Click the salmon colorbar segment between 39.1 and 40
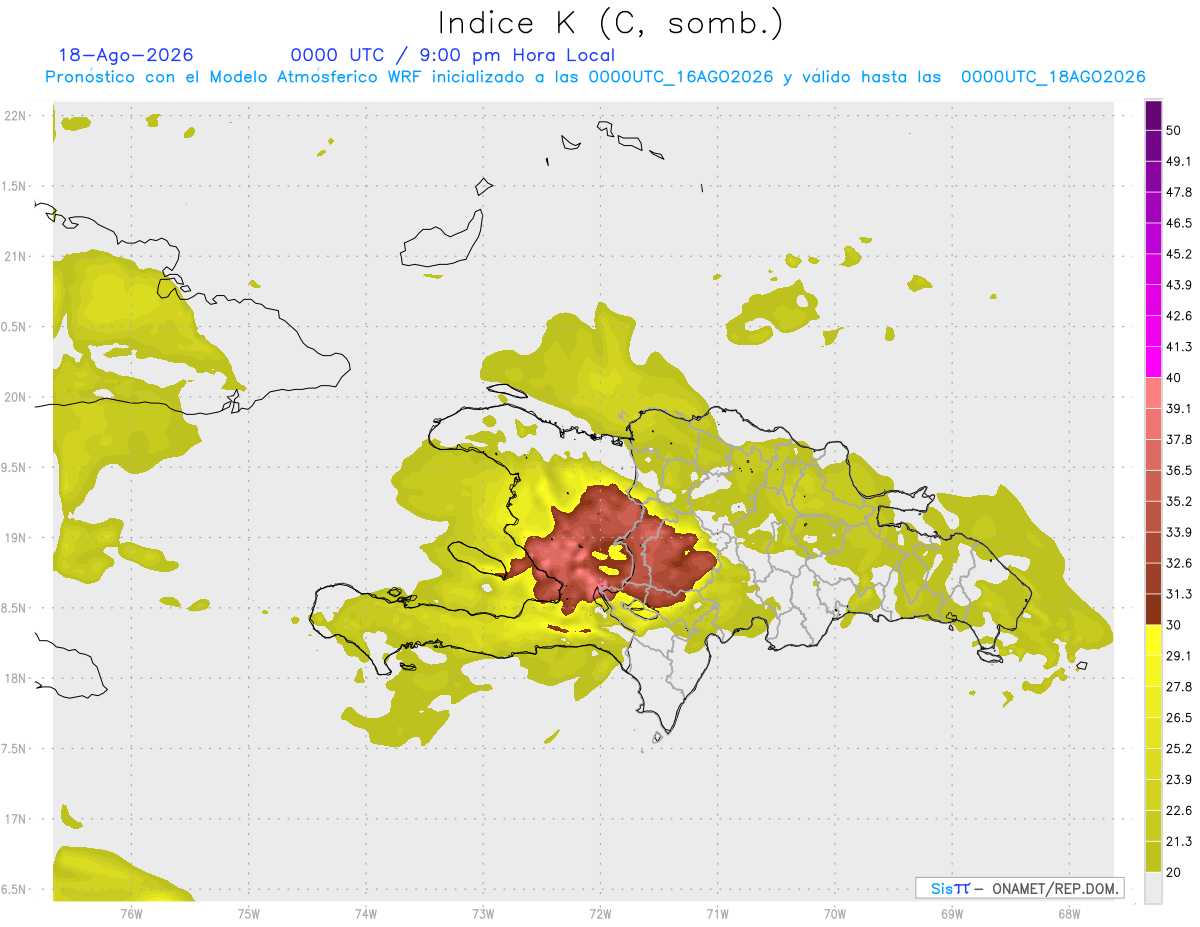1200x927 pixels. pyautogui.click(x=1153, y=393)
